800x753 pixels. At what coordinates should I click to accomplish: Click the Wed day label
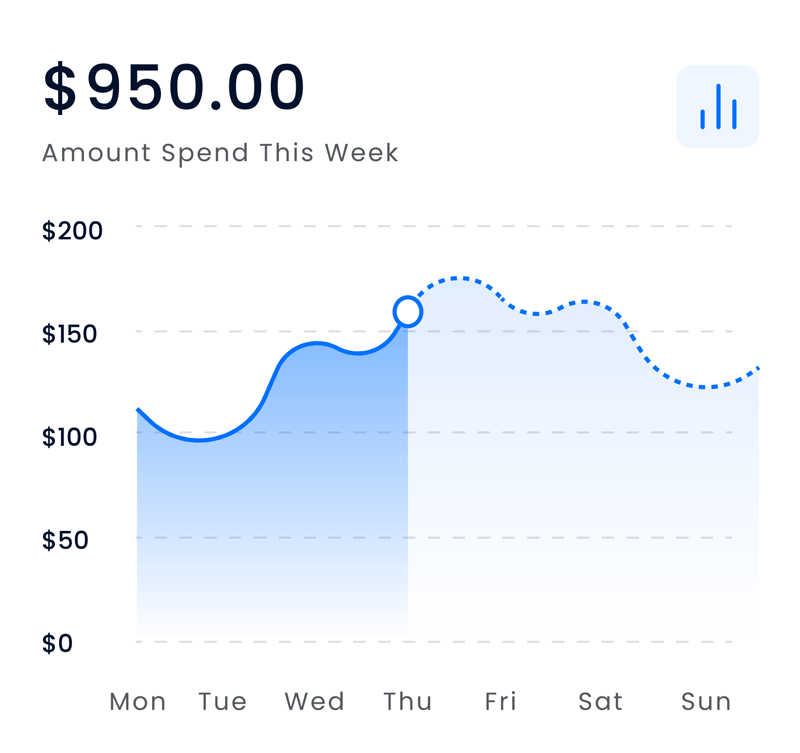pyautogui.click(x=315, y=702)
